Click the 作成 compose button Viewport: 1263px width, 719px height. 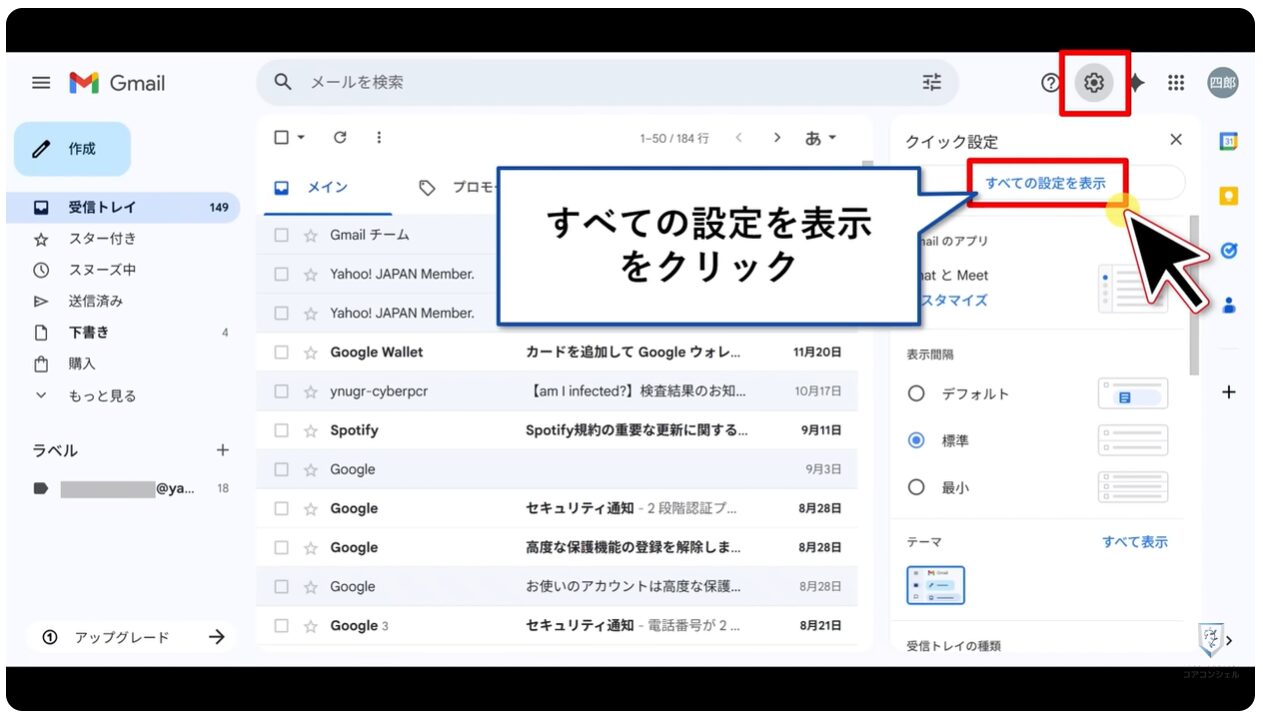click(72, 149)
